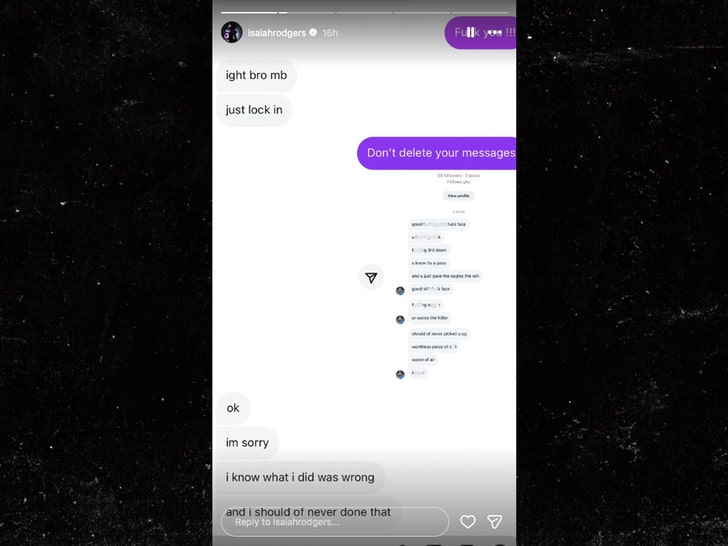Jump to the first story progress segment
The width and height of the screenshot is (728, 546).
coord(249,13)
